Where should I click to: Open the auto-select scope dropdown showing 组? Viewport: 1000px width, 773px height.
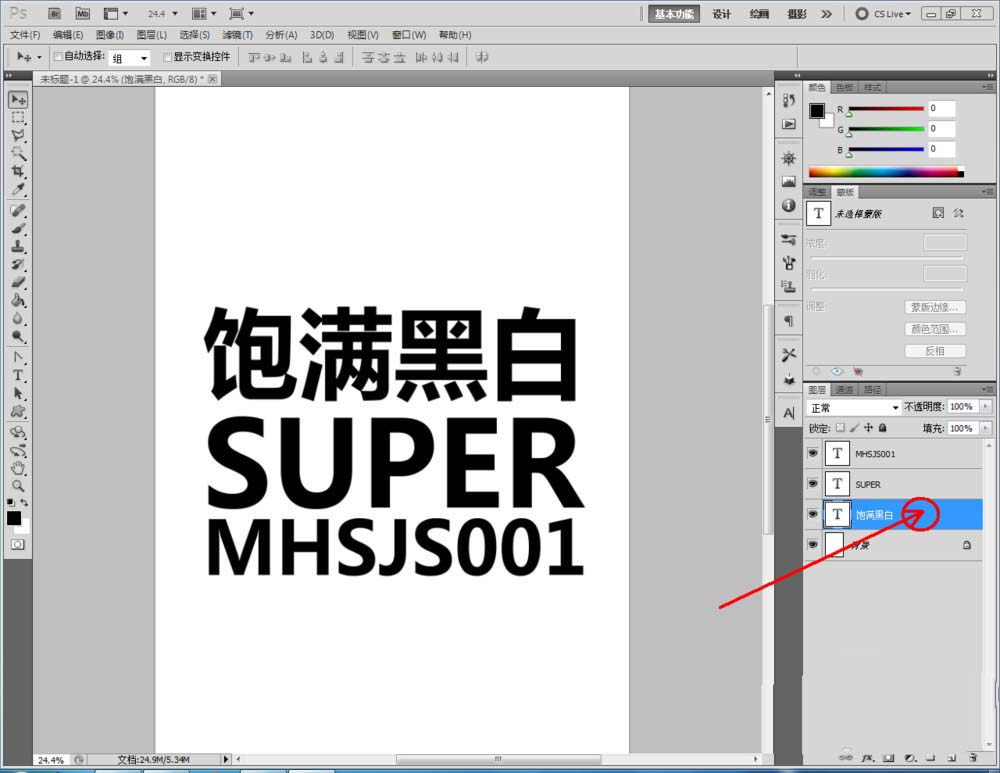pos(133,57)
